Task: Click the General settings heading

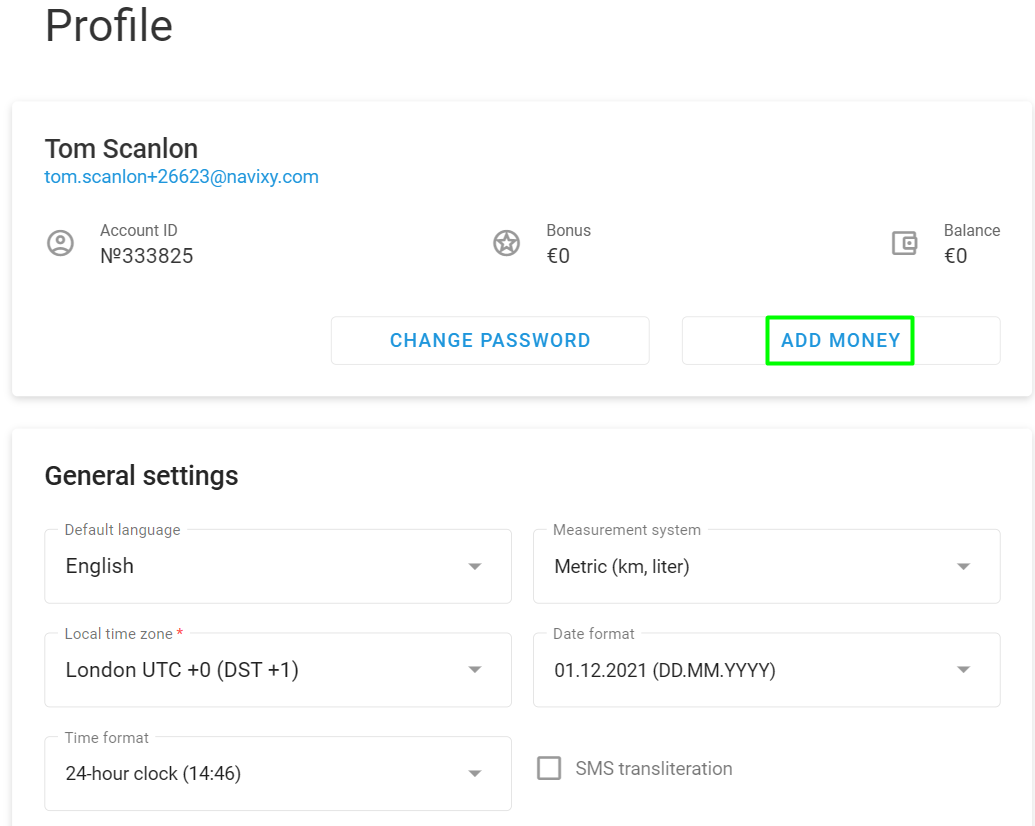Action: click(x=141, y=476)
